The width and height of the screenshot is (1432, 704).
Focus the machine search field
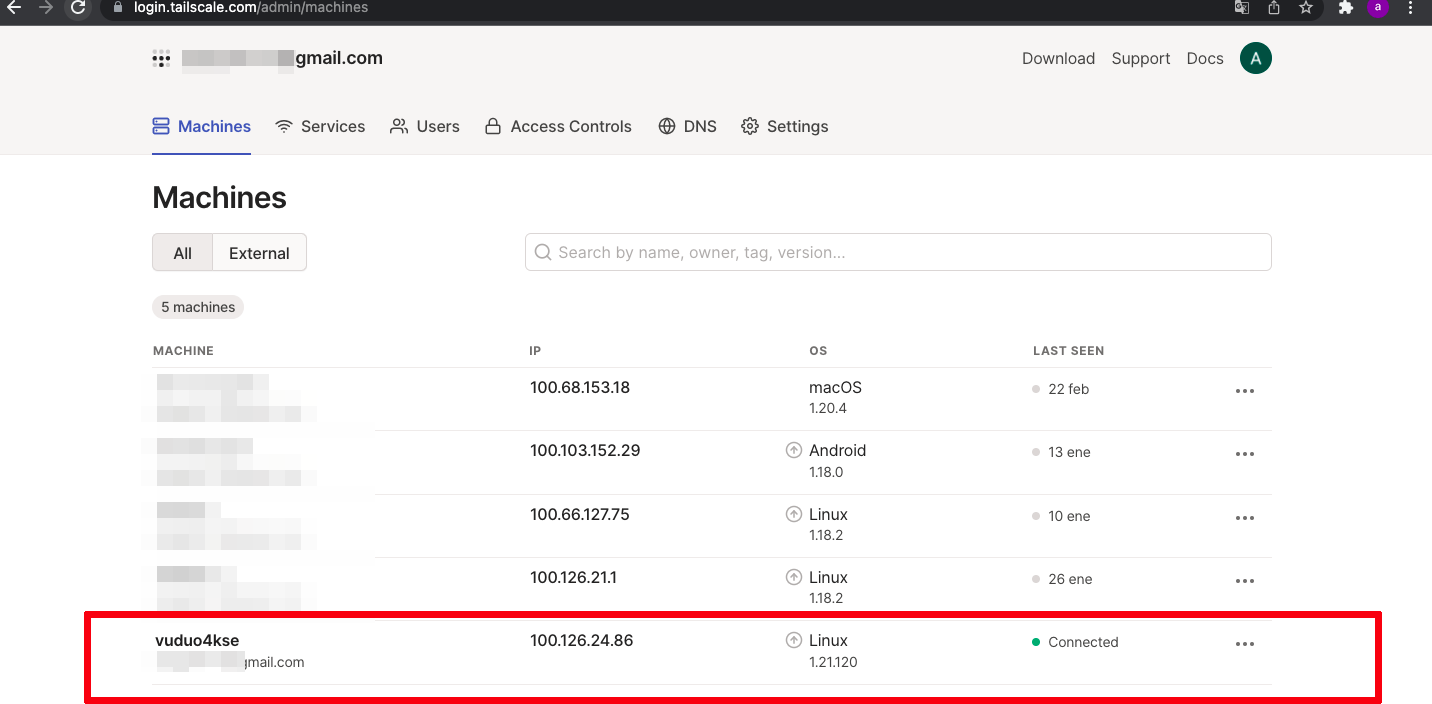898,253
